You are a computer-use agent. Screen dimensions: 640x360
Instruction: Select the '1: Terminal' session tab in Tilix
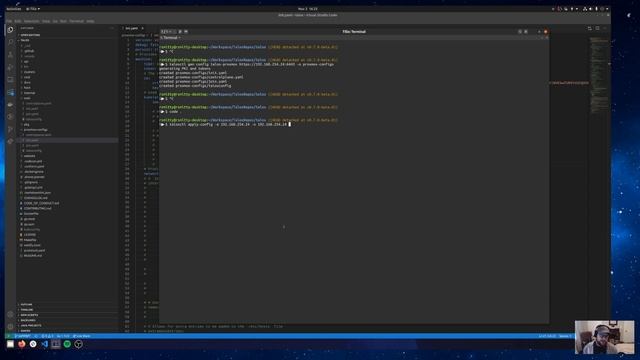[171, 38]
